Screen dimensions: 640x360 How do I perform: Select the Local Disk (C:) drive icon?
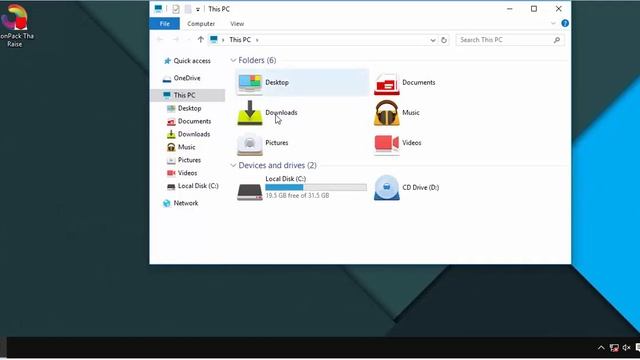250,191
